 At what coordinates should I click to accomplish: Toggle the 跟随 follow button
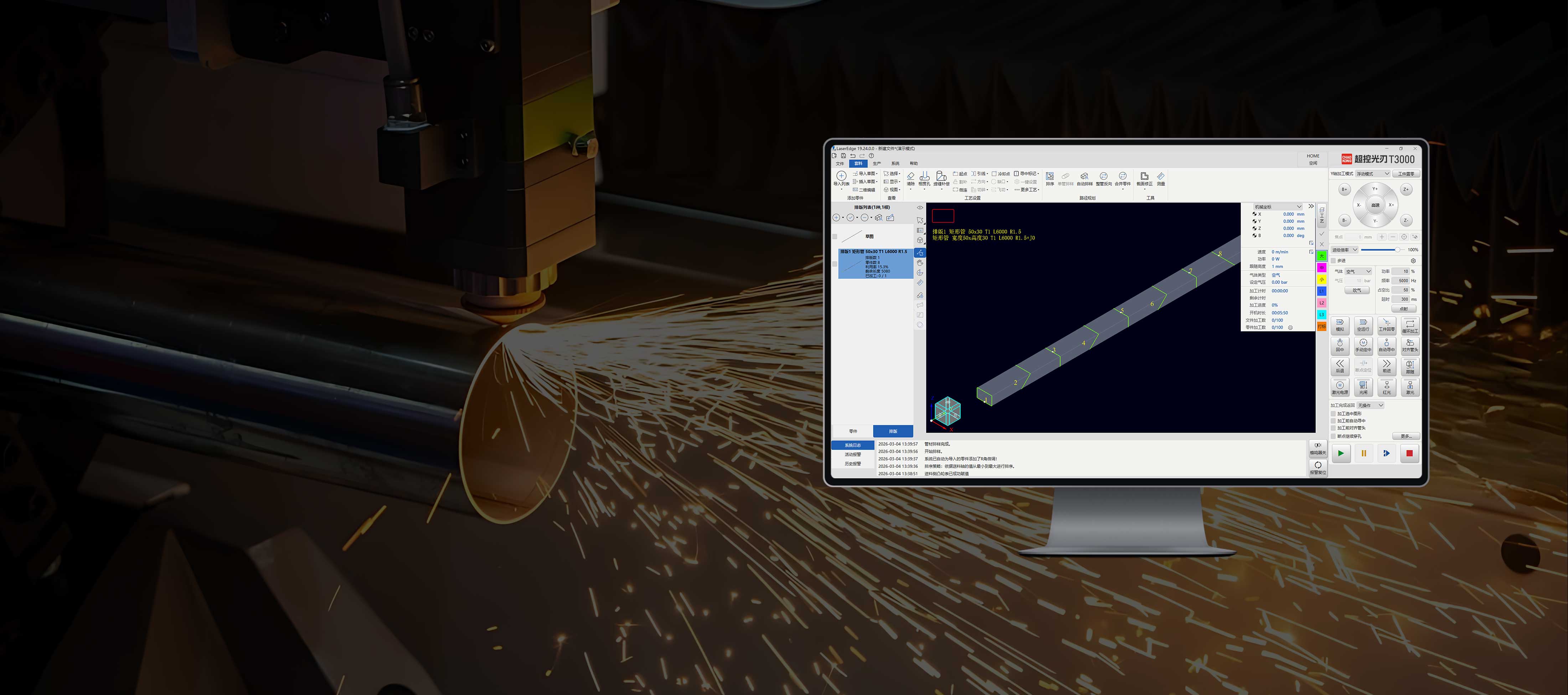[x=1410, y=366]
